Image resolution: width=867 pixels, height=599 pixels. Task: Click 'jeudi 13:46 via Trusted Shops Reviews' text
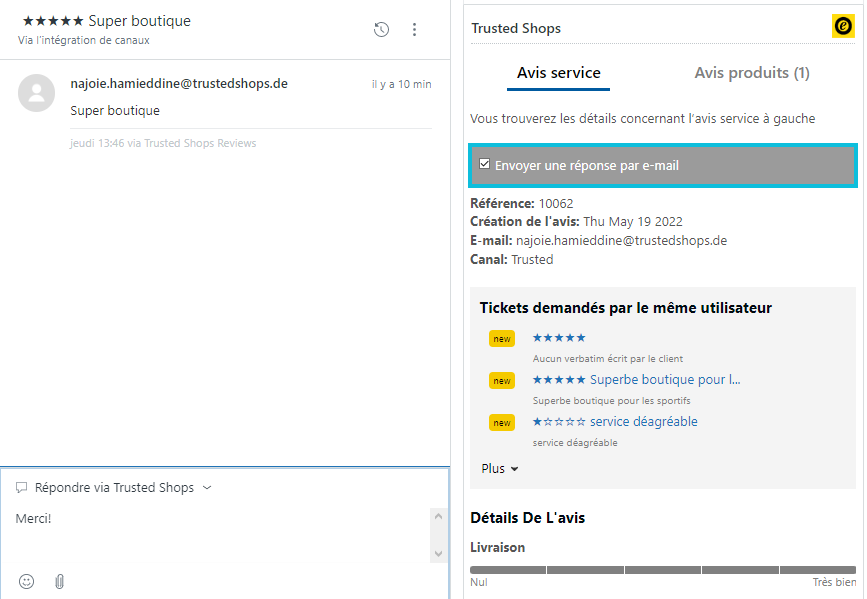pyautogui.click(x=163, y=143)
